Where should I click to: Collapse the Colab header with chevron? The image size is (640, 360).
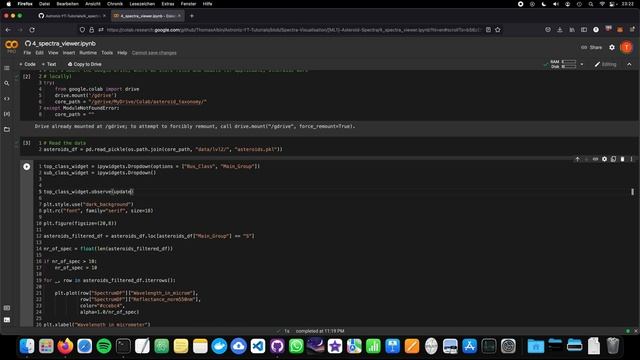pyautogui.click(x=629, y=64)
